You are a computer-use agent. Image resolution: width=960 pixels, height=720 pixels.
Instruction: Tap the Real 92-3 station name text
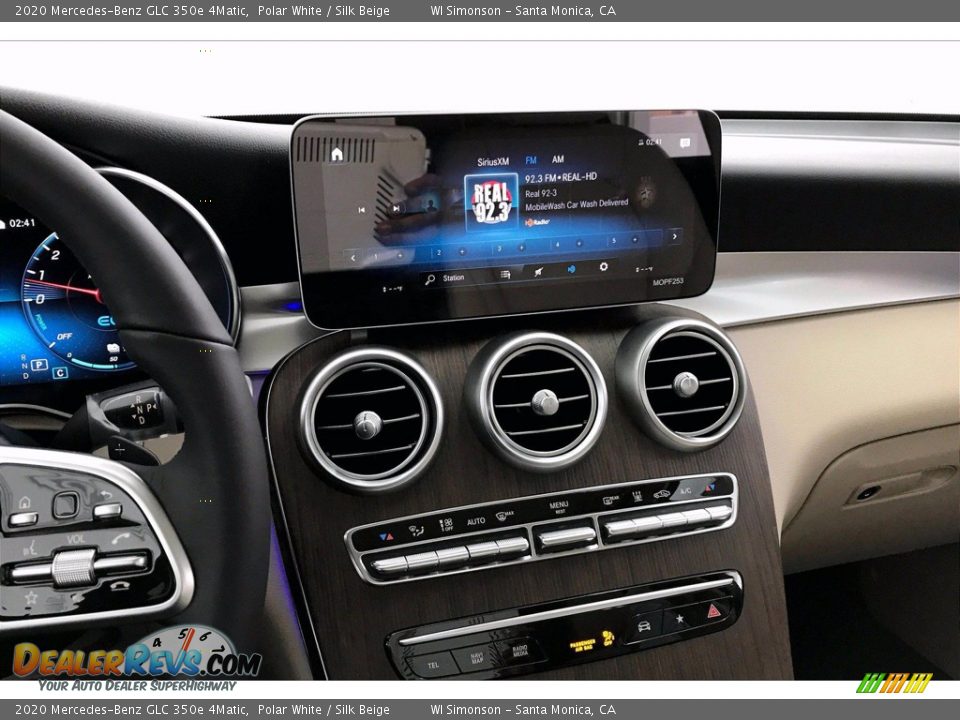(x=541, y=193)
